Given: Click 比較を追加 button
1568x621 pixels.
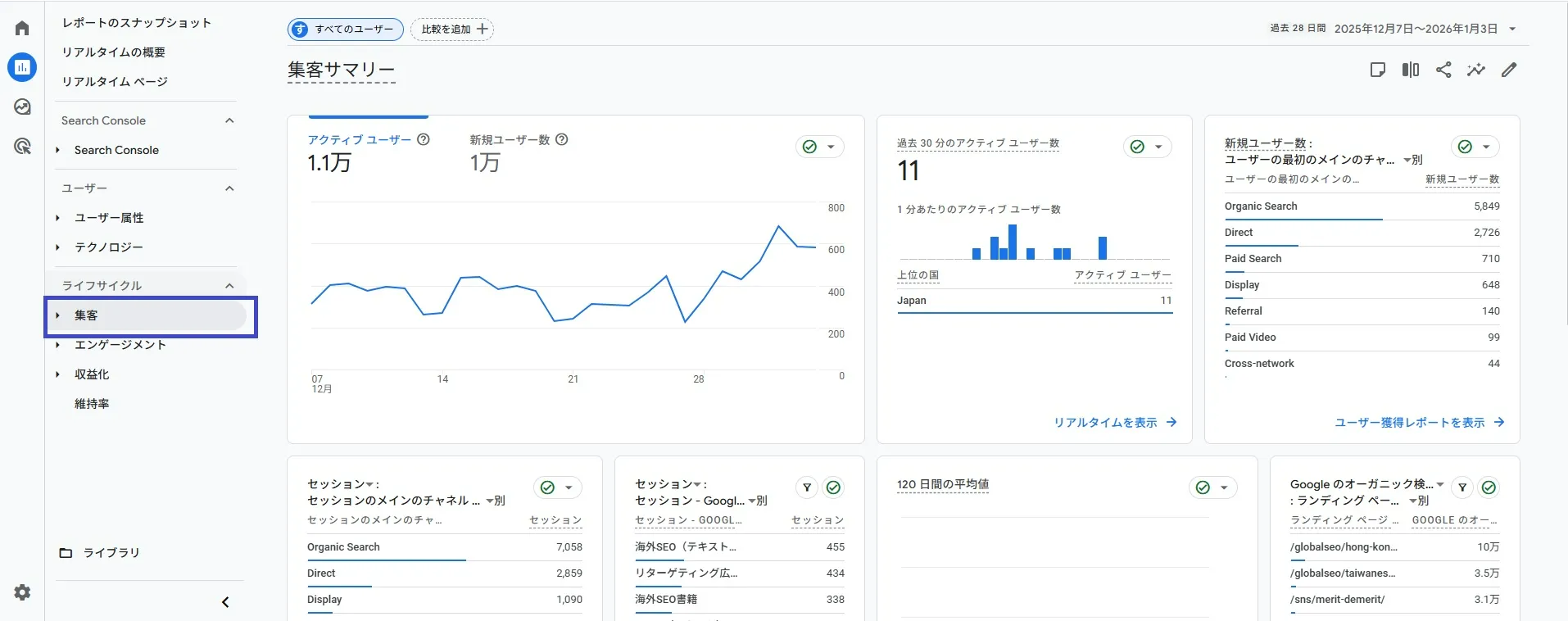Looking at the screenshot, I should coord(452,29).
